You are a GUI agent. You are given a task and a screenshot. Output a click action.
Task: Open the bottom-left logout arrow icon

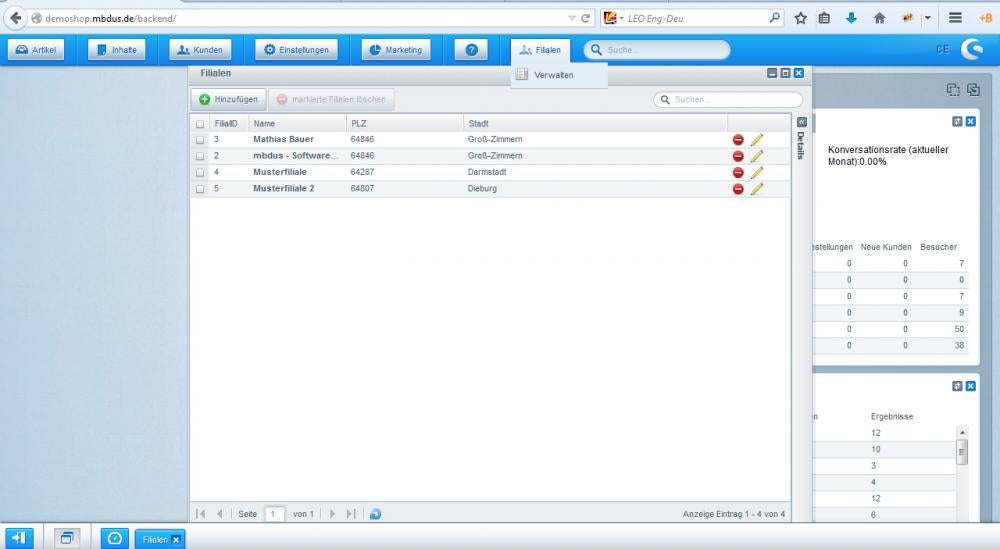pyautogui.click(x=19, y=538)
